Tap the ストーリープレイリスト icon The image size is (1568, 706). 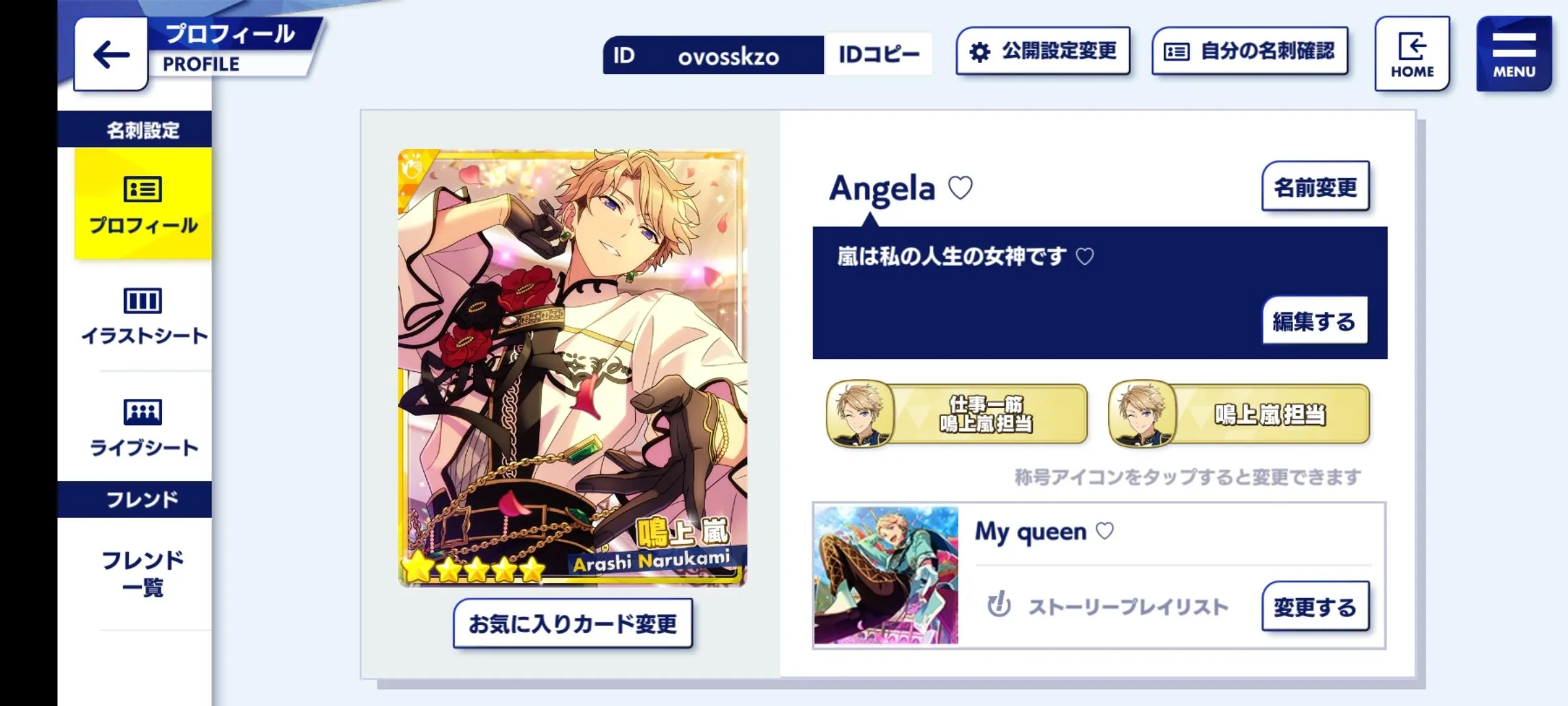999,605
